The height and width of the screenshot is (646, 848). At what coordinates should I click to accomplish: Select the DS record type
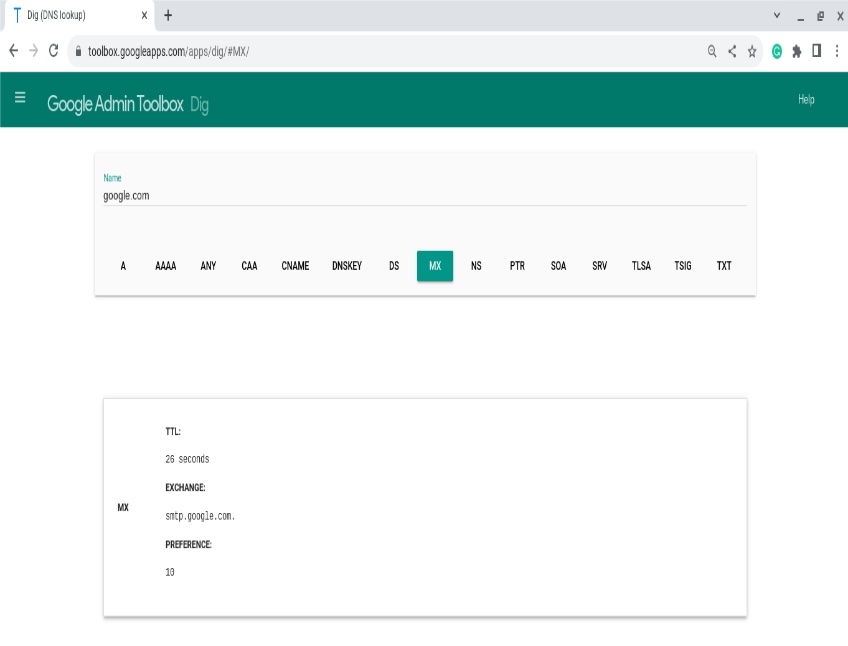click(394, 266)
